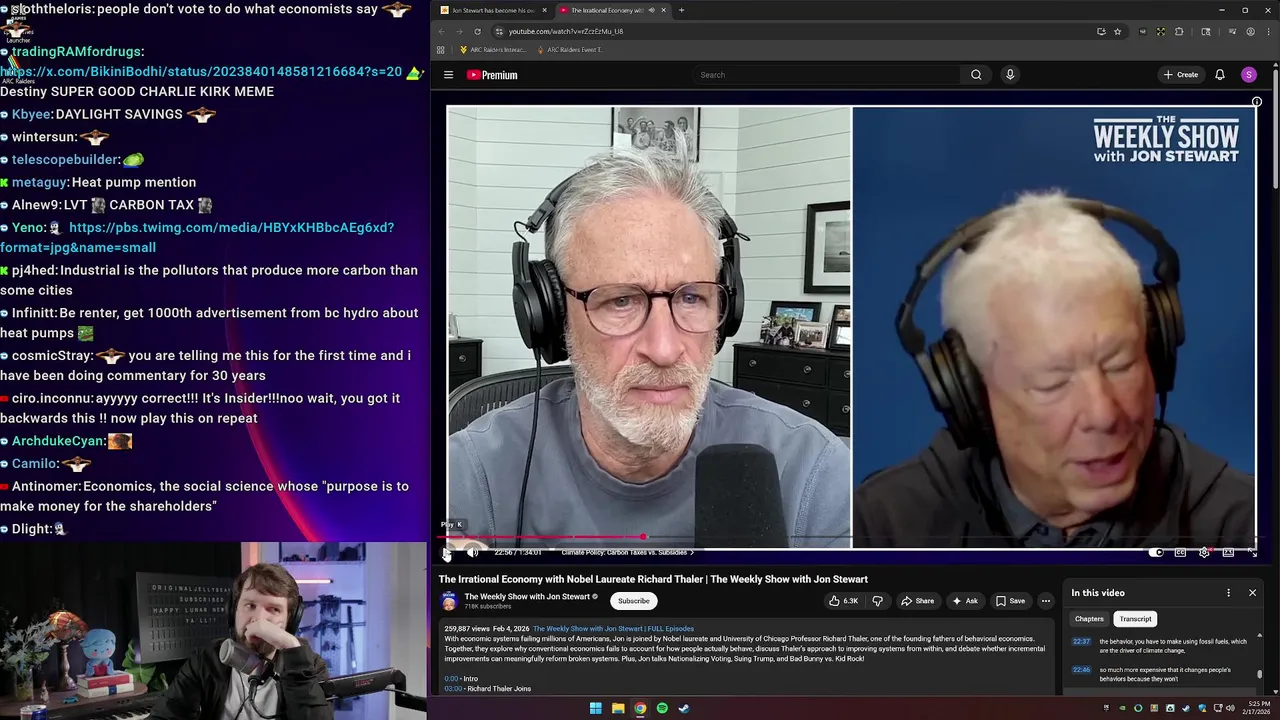Jump to transcript timestamp 22:46
The height and width of the screenshot is (720, 1280).
point(1081,670)
